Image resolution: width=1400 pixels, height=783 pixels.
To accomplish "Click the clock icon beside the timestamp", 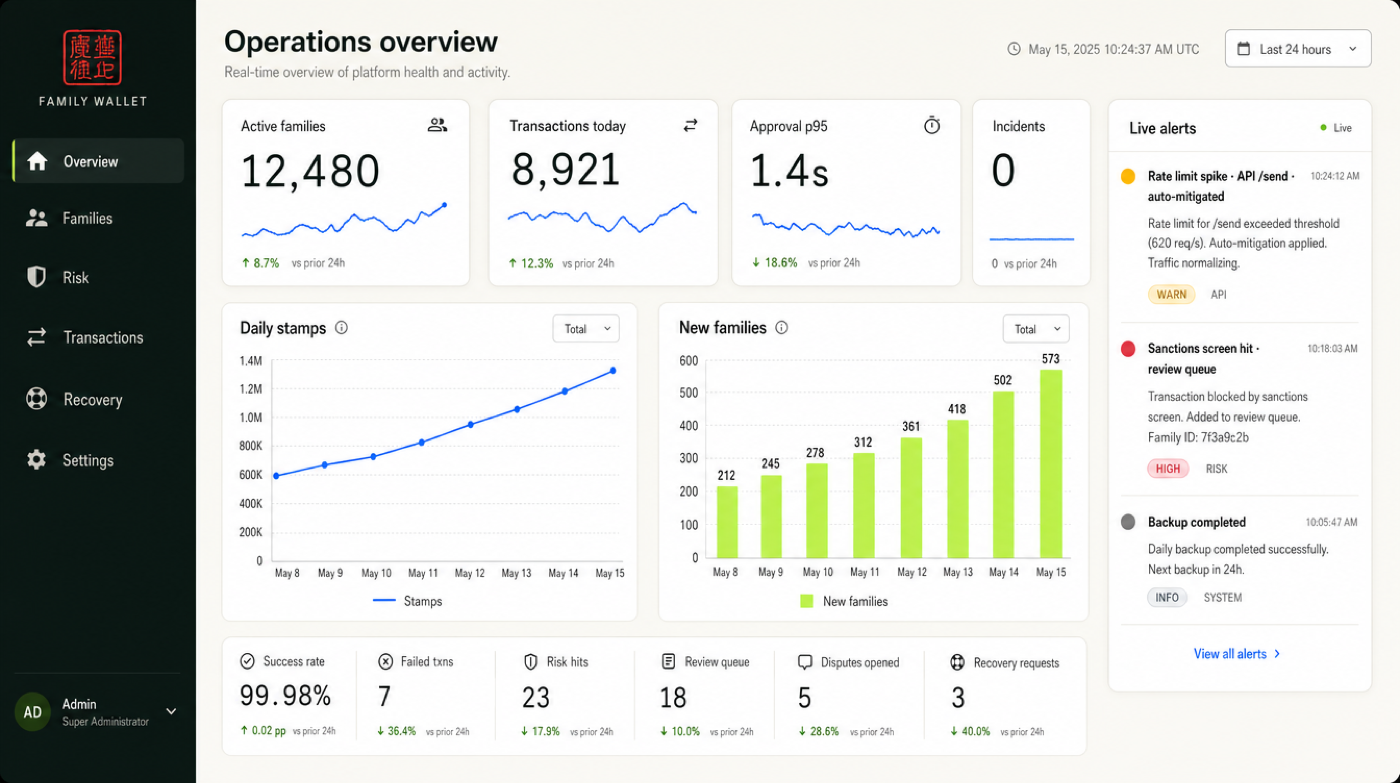I will pos(1014,49).
